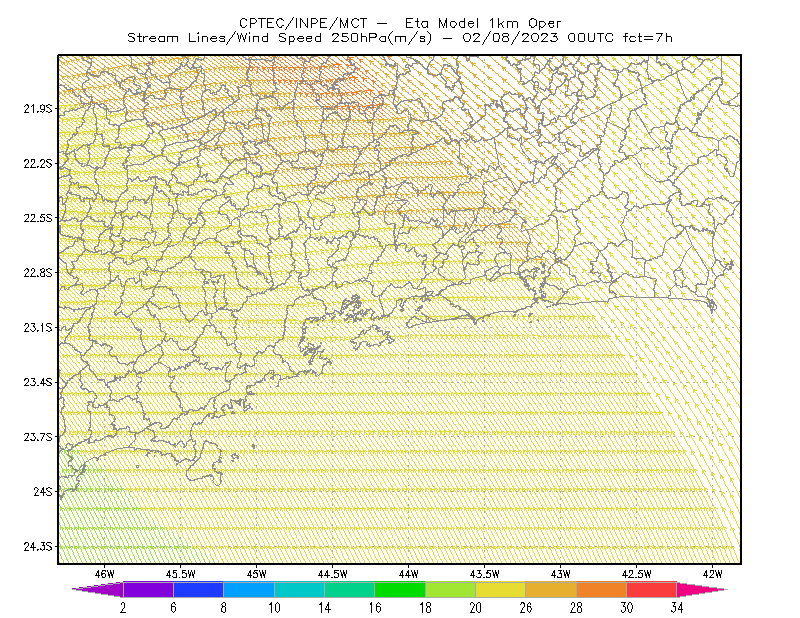Screen dimensions: 800x618
Task: Select the light blue 8–10 color band
Action: click(x=249, y=589)
